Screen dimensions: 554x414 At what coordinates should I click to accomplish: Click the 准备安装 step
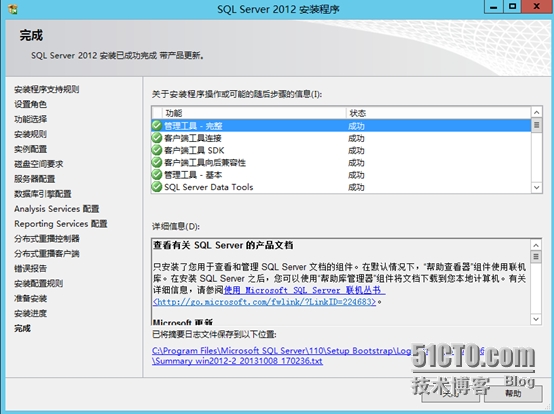coord(30,298)
